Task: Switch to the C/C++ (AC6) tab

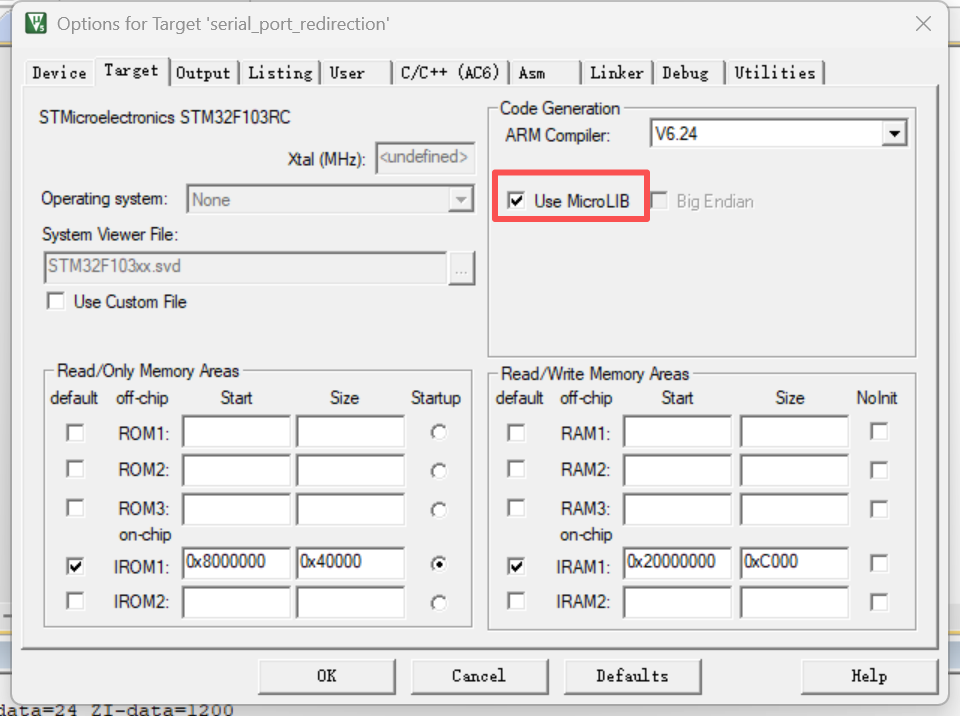Action: [x=450, y=73]
